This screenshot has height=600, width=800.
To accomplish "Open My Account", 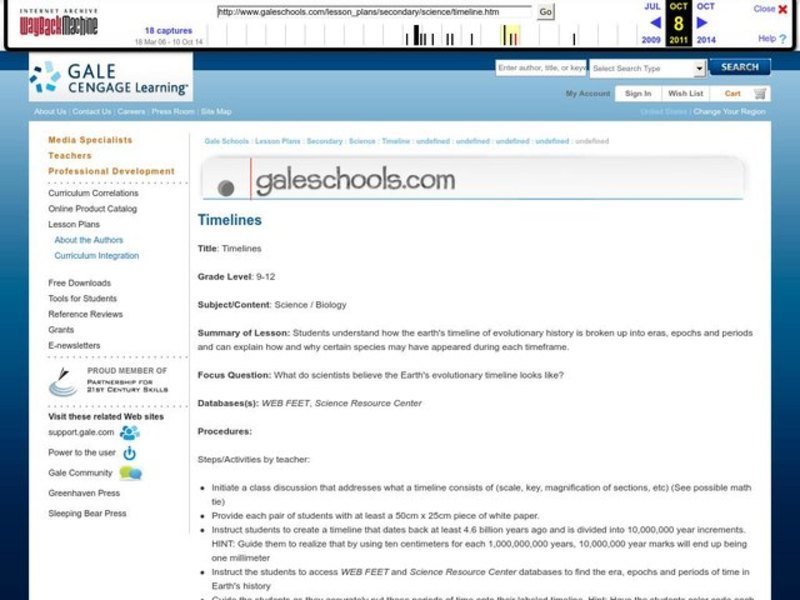I will (x=588, y=93).
